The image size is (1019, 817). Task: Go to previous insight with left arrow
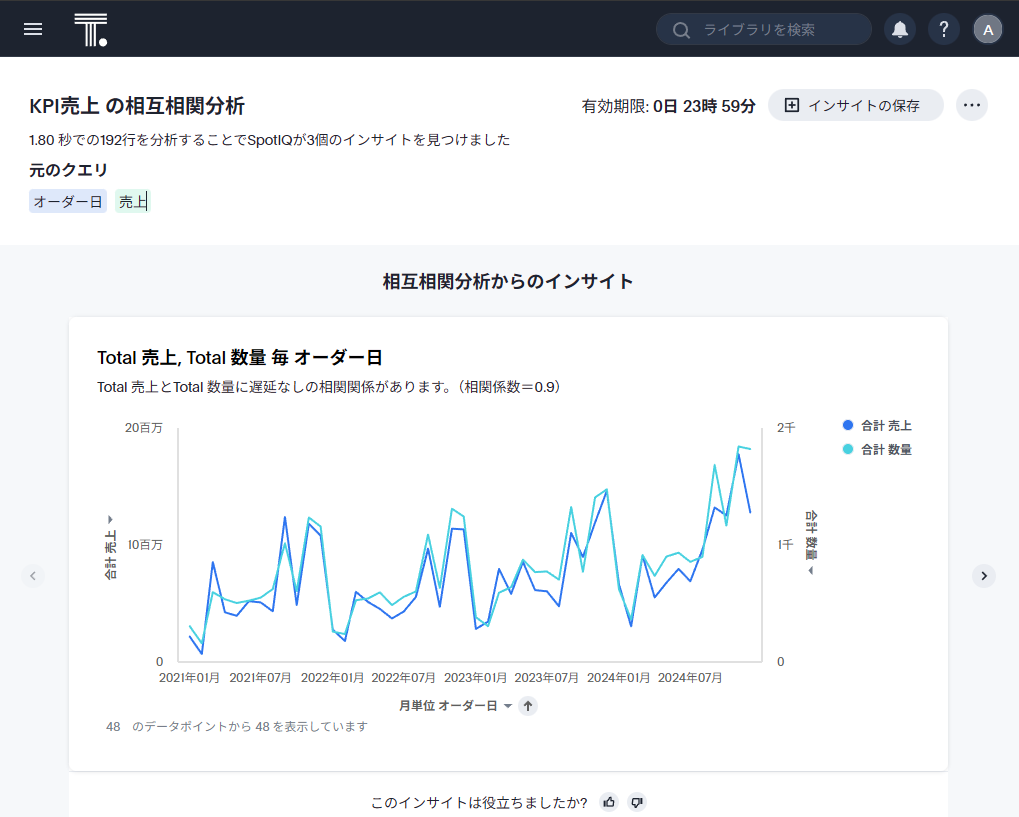pyautogui.click(x=33, y=575)
